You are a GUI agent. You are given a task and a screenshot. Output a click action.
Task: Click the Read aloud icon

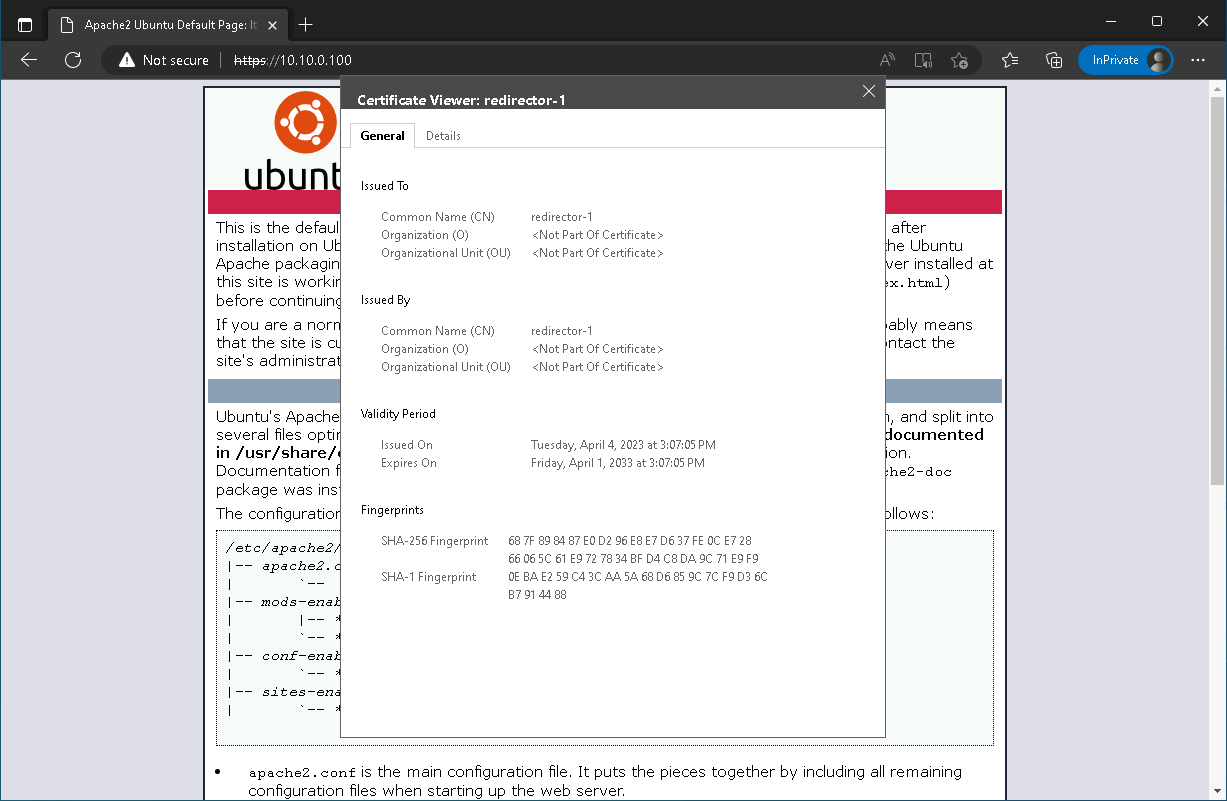pyautogui.click(x=887, y=60)
